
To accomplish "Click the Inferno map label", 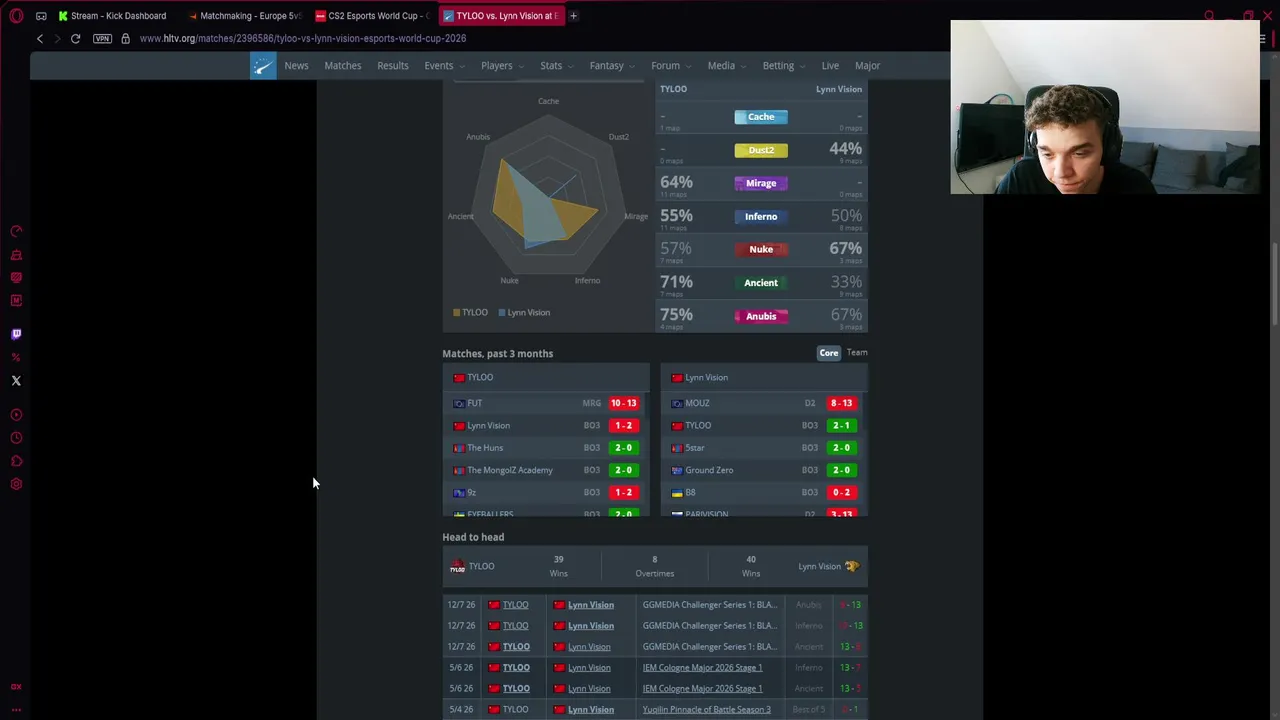I will coord(761,216).
